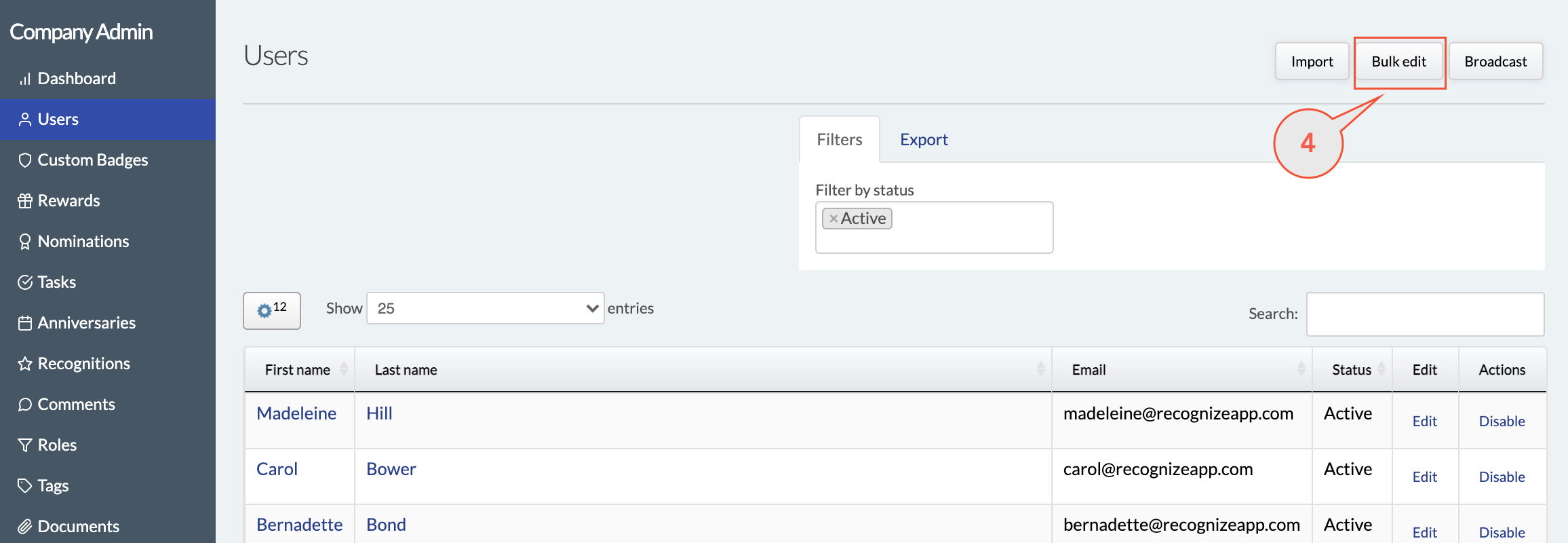Edit Carol Bower's user record
This screenshot has width=1568, height=543.
point(1424,477)
